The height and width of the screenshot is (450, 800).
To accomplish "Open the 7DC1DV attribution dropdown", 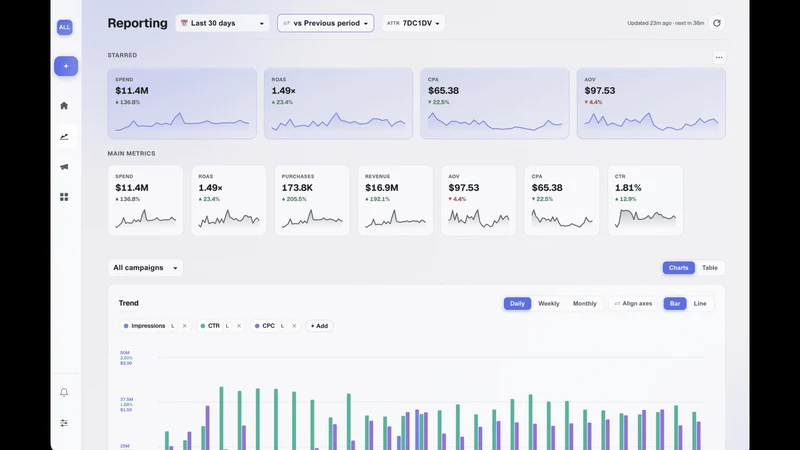I will pos(413,23).
